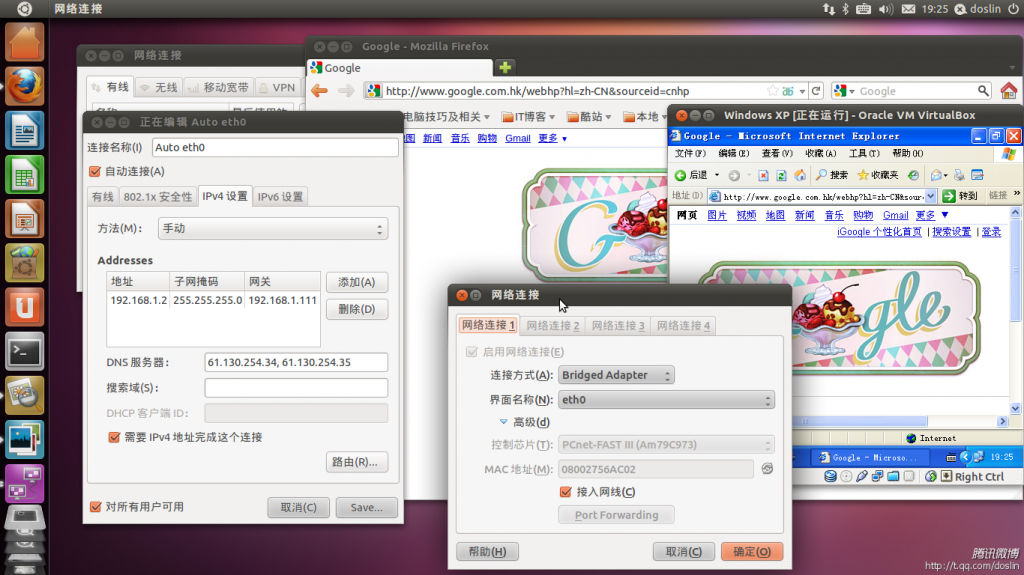
Task: Open the mail envelope indicator
Action: pyautogui.click(x=908, y=8)
